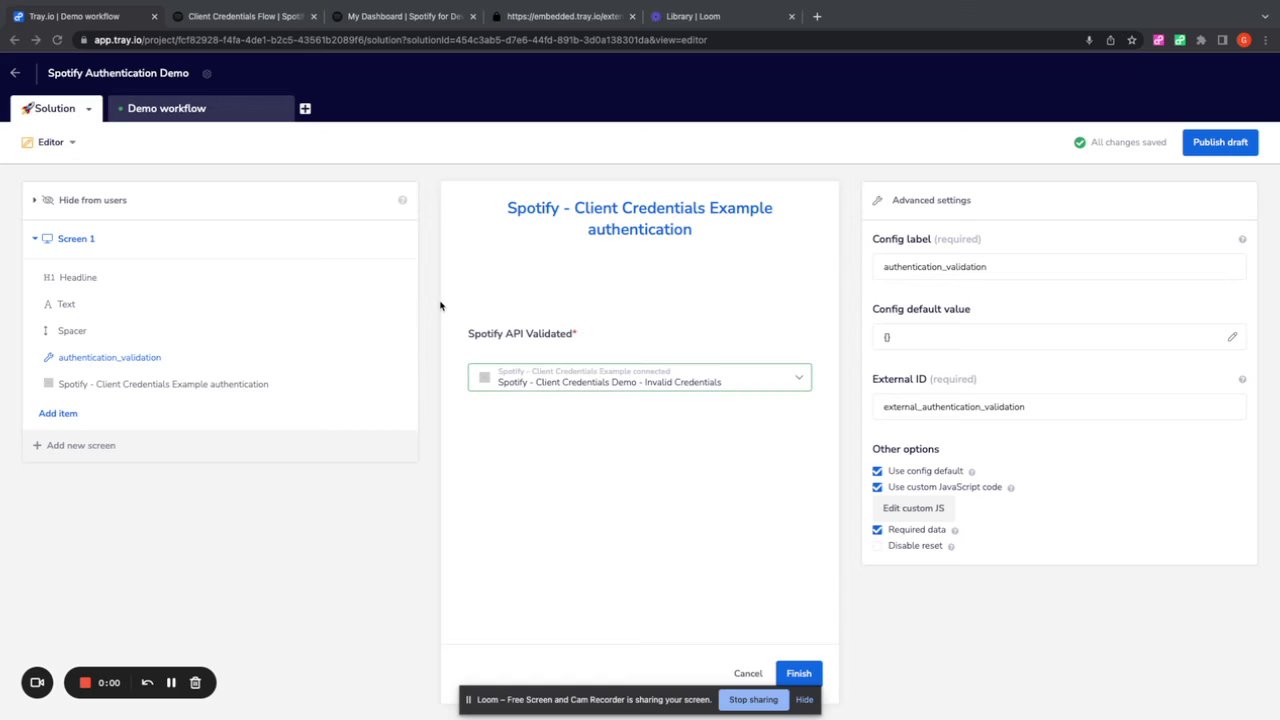Image resolution: width=1280 pixels, height=720 pixels.
Task: Uncheck Use custom JavaScript code
Action: tap(878, 487)
